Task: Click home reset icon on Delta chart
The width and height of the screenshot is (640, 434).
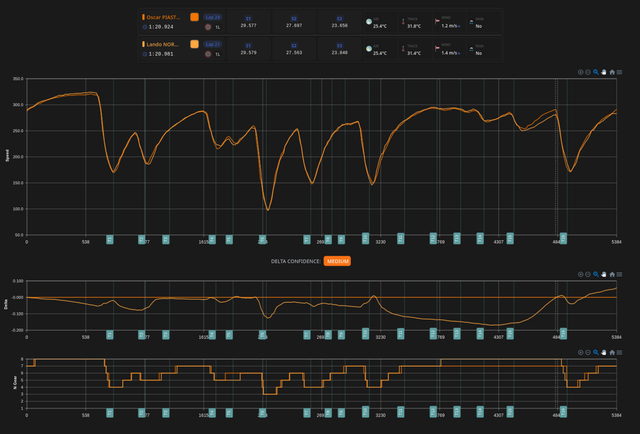Action: (x=613, y=272)
